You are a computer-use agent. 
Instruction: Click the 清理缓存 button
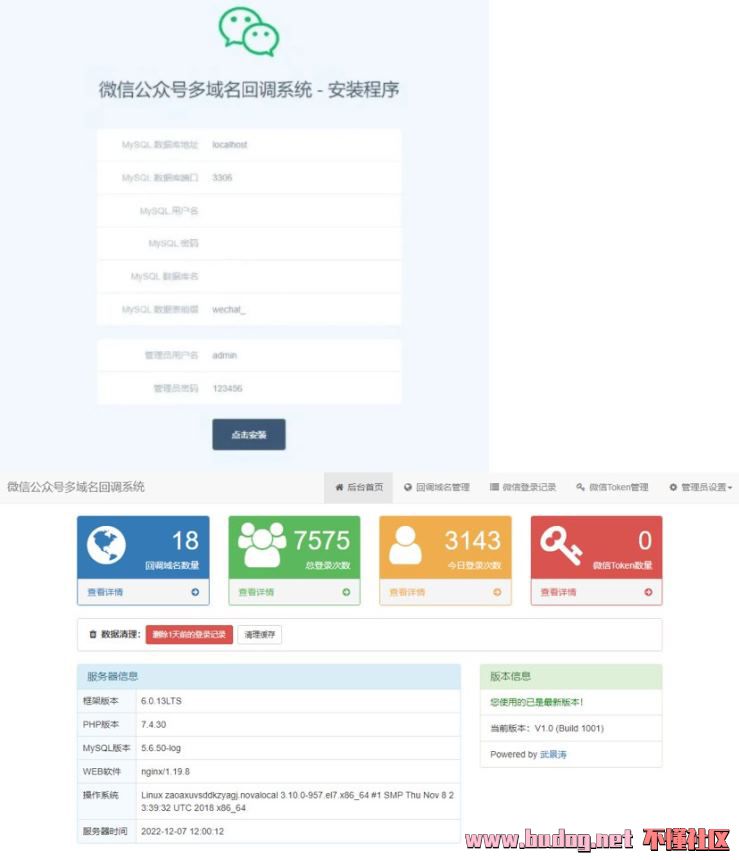pyautogui.click(x=259, y=634)
